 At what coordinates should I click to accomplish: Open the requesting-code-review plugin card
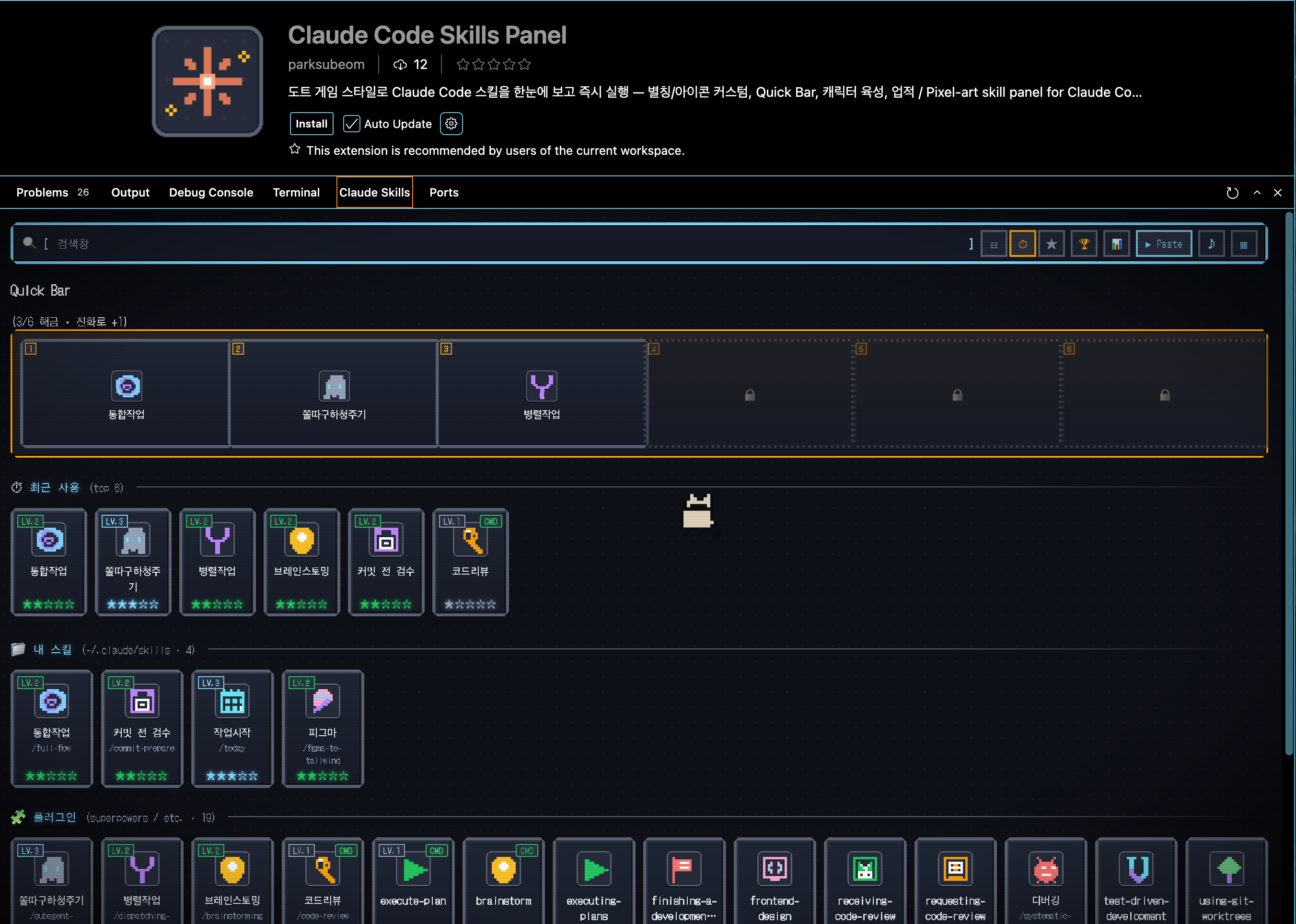(x=956, y=881)
